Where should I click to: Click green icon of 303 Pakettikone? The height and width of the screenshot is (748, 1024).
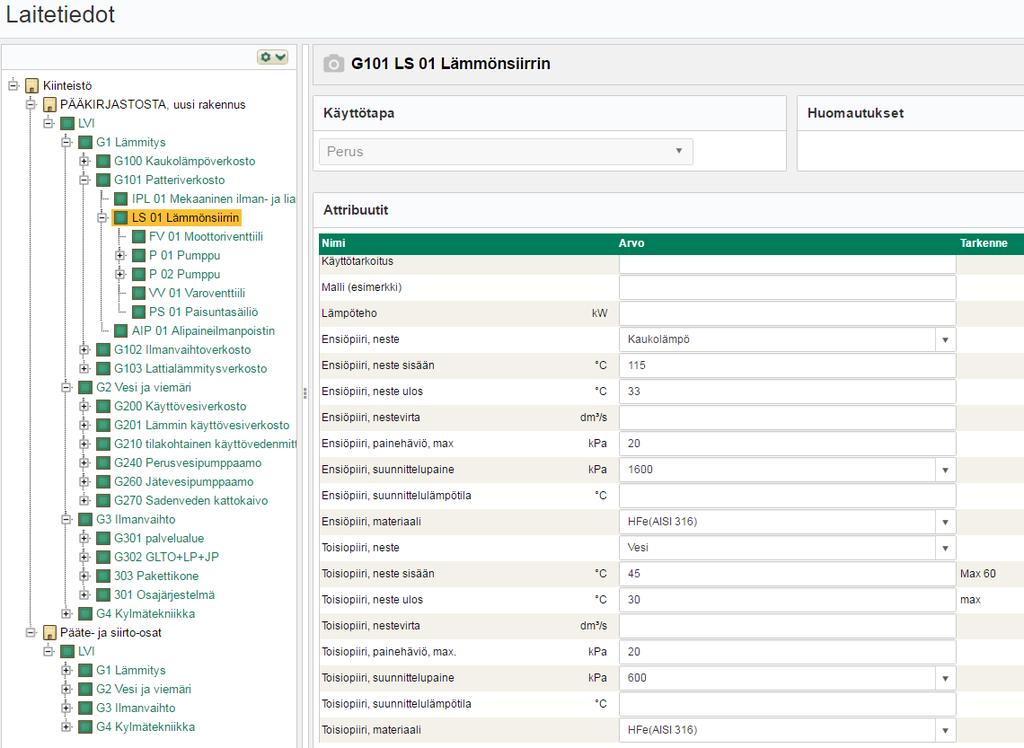pyautogui.click(x=103, y=576)
